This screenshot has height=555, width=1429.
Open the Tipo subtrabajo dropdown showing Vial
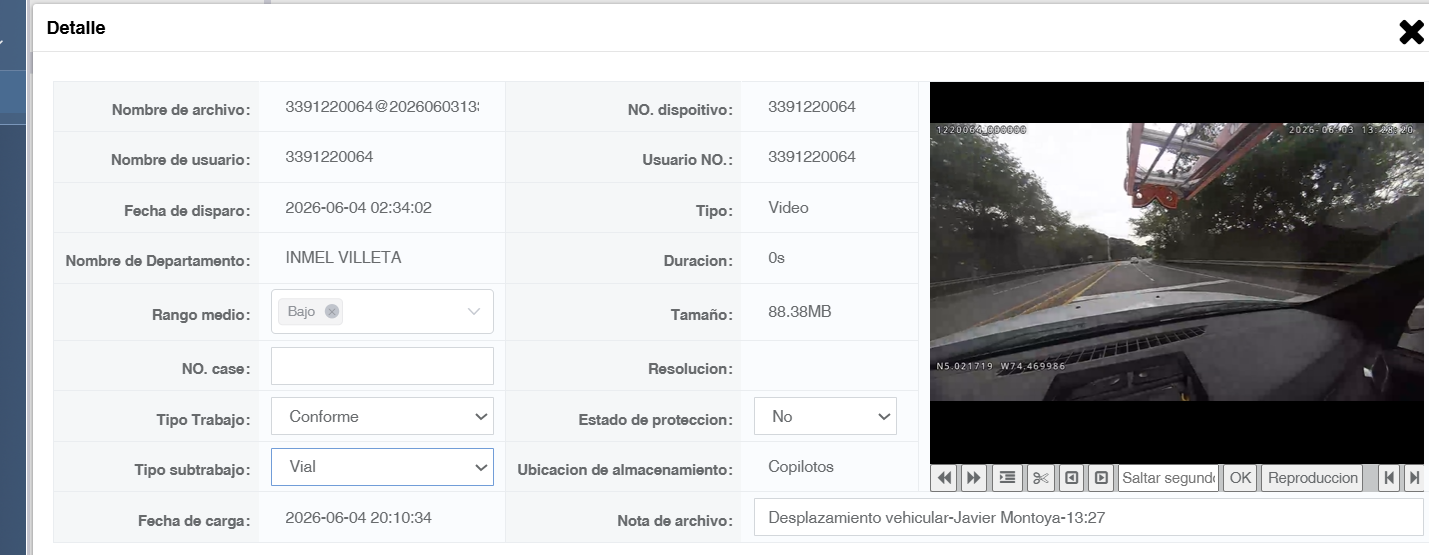[x=382, y=466]
